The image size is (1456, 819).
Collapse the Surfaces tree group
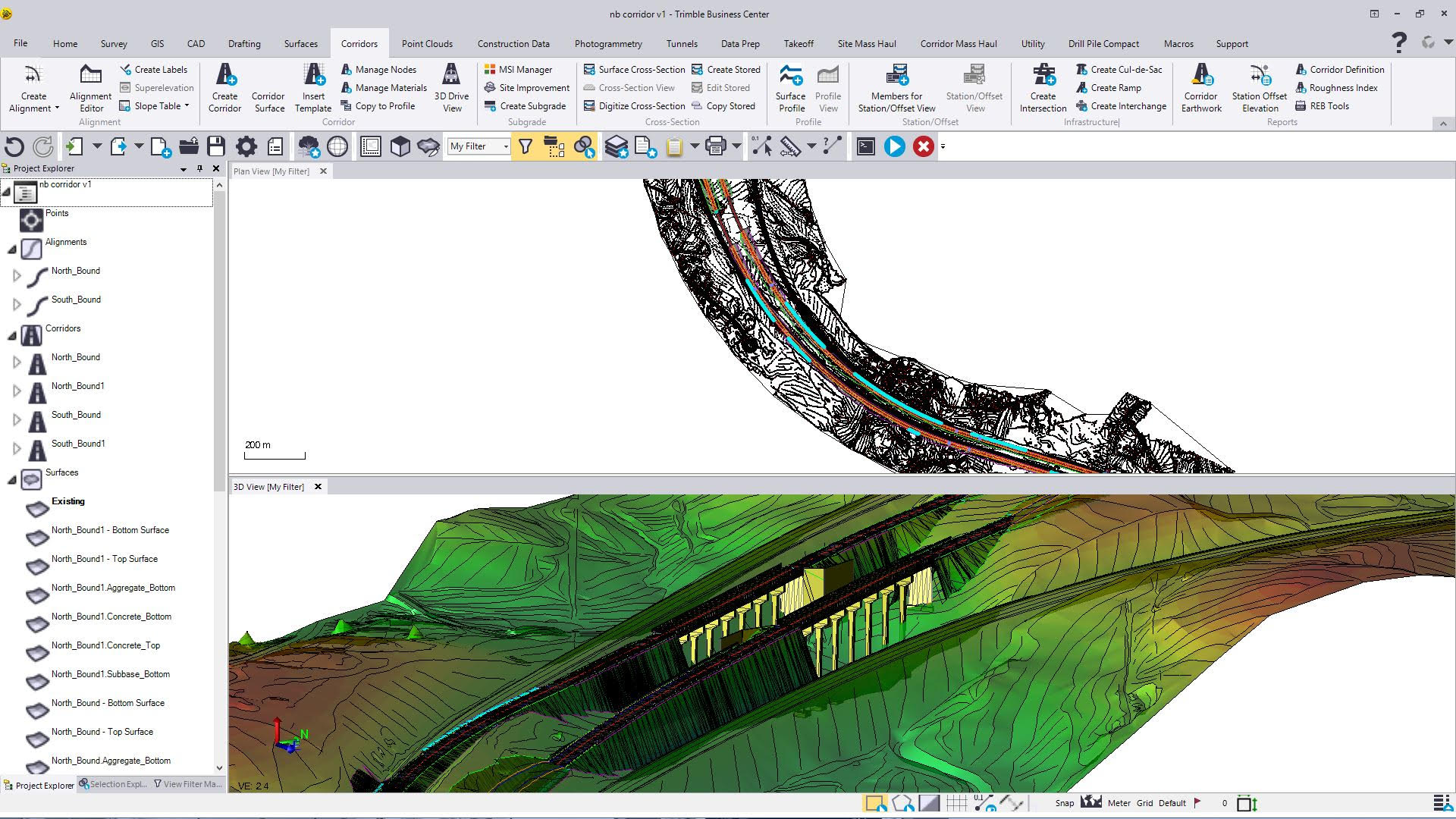11,479
